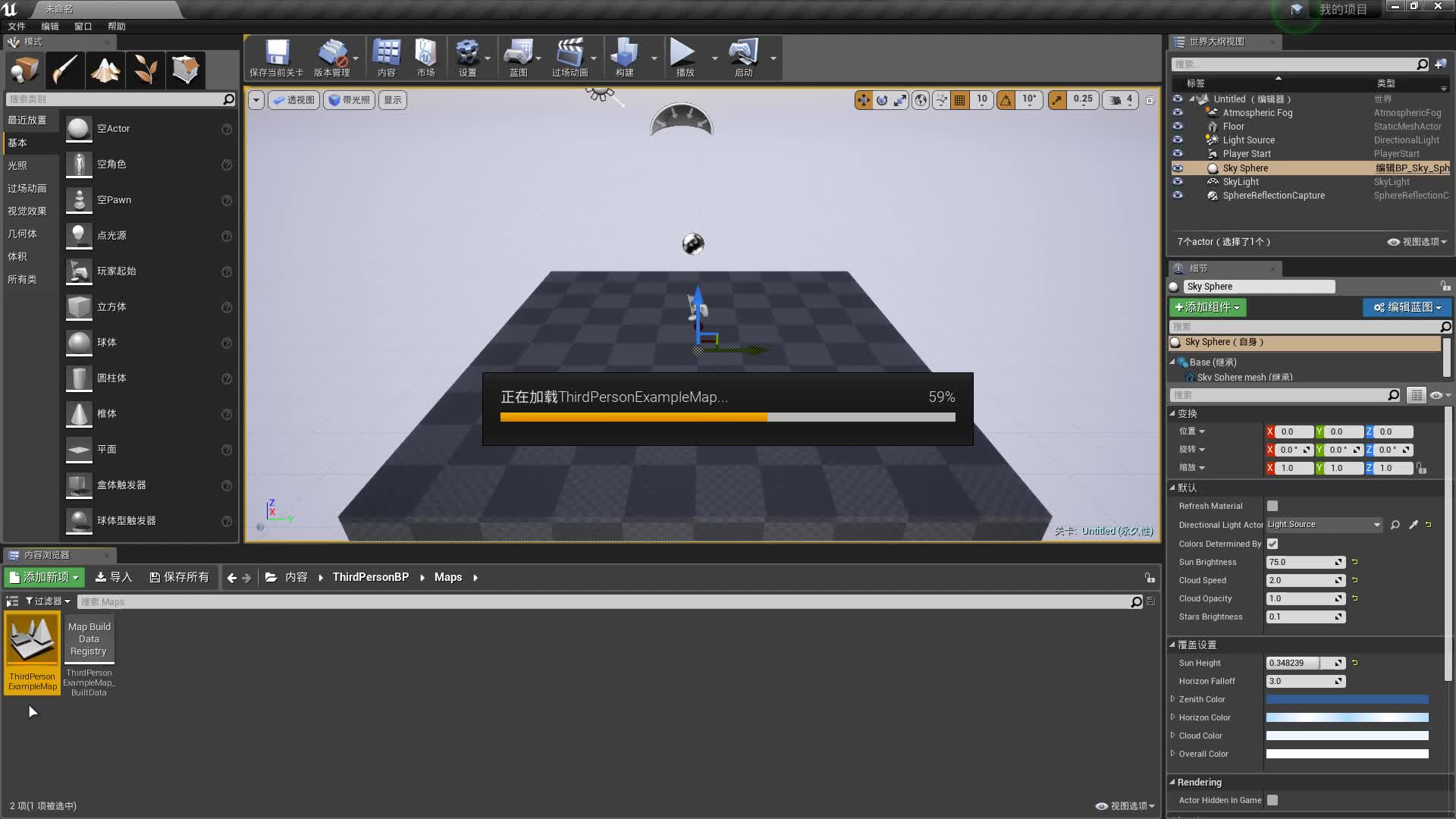Viewport: 1456px width, 819px height.
Task: Click the Horizon Color swatch
Action: [x=1347, y=717]
